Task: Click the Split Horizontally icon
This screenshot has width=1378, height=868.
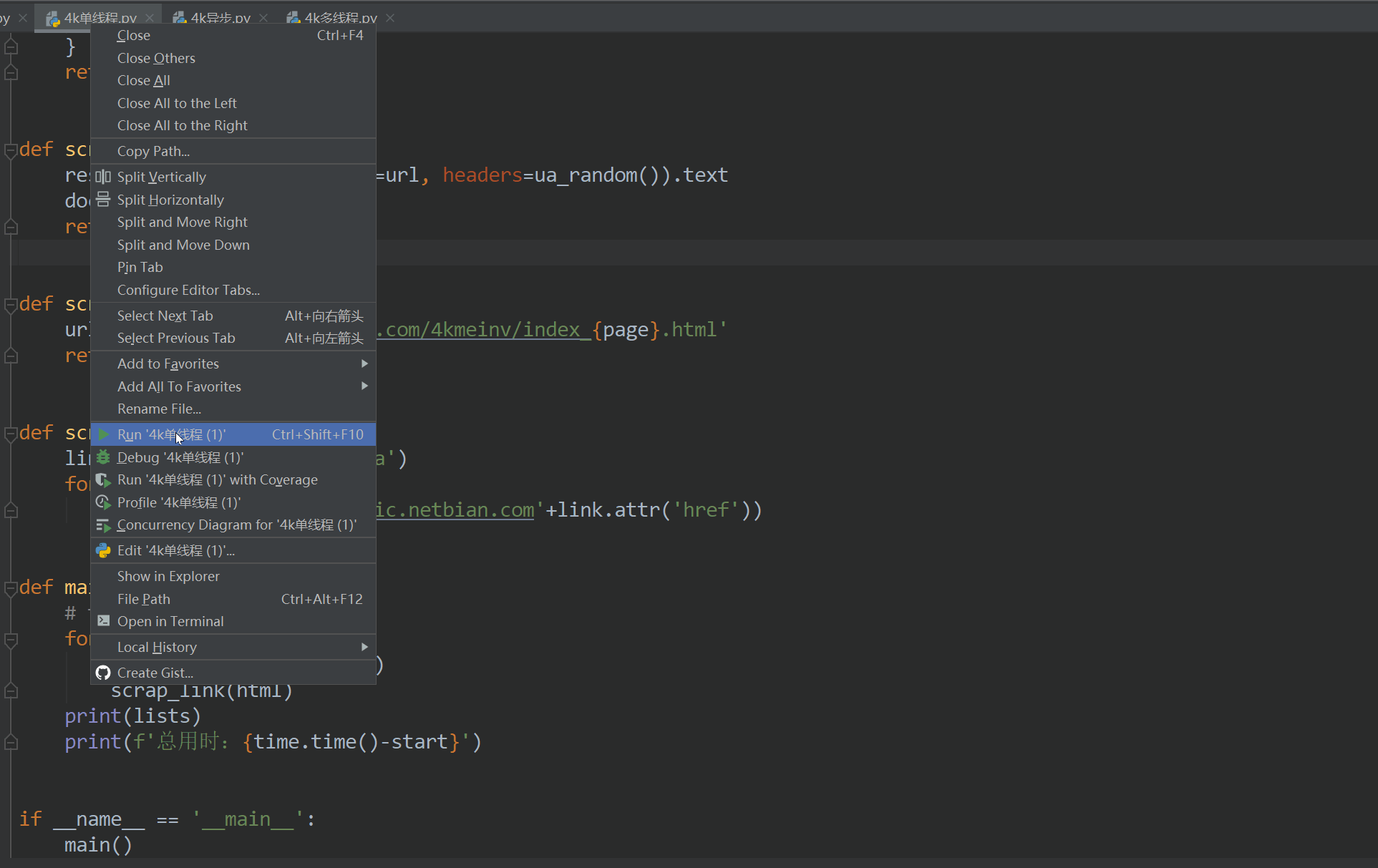Action: pos(103,200)
